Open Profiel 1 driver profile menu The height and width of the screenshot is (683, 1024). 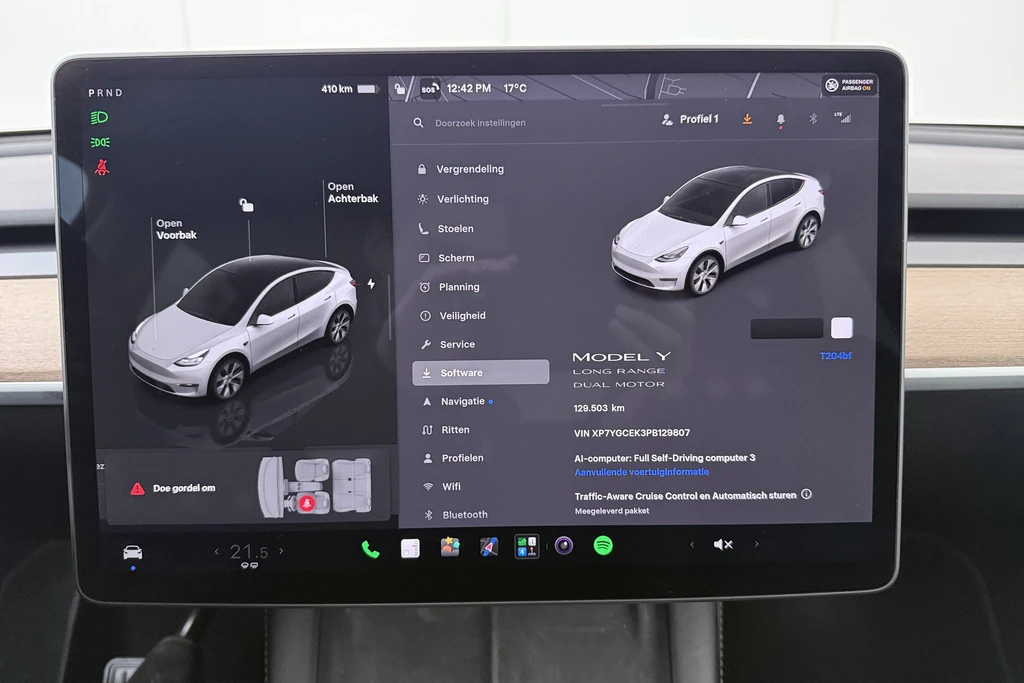coord(690,119)
